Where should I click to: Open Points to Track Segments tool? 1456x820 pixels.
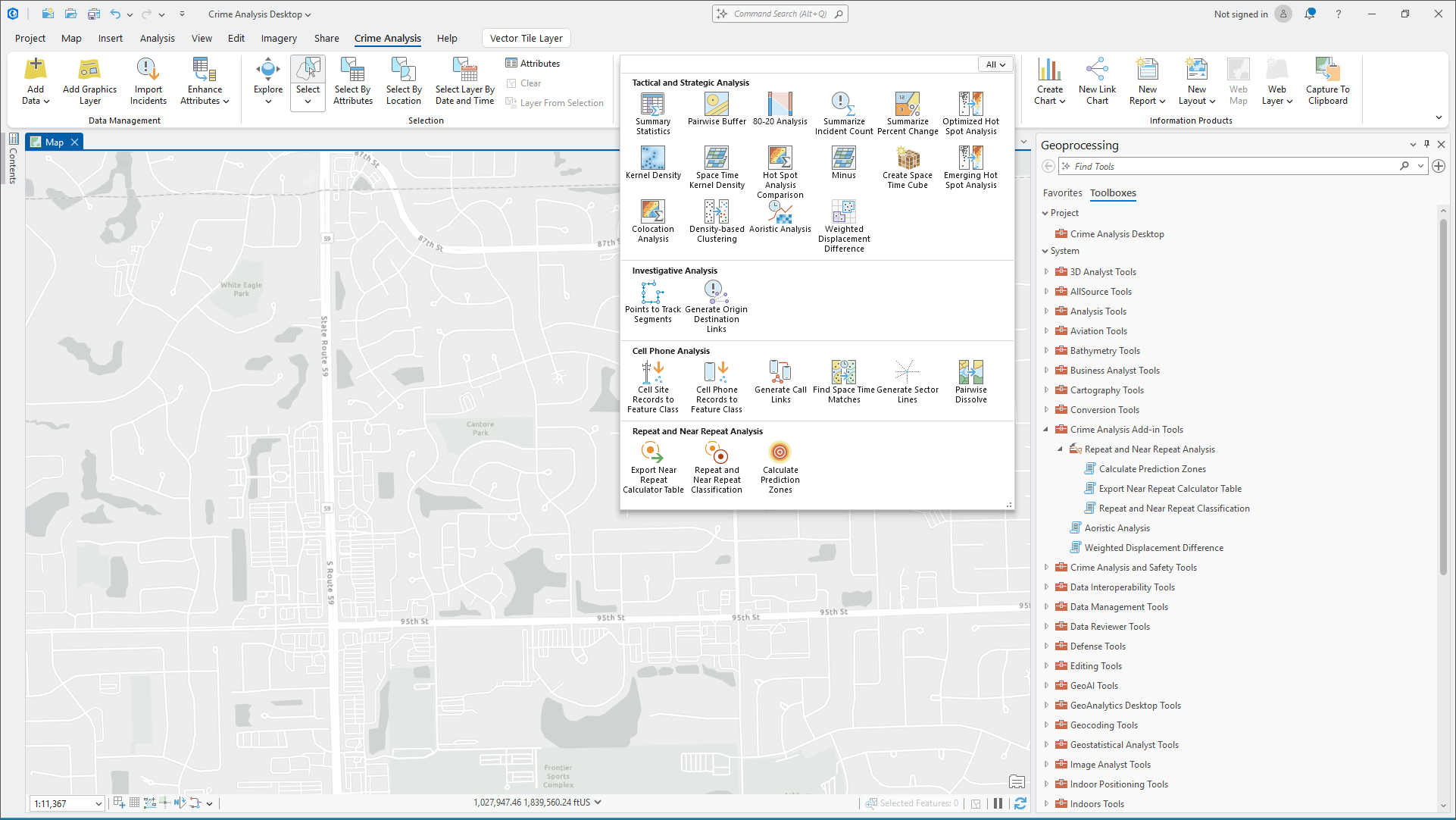pos(653,302)
